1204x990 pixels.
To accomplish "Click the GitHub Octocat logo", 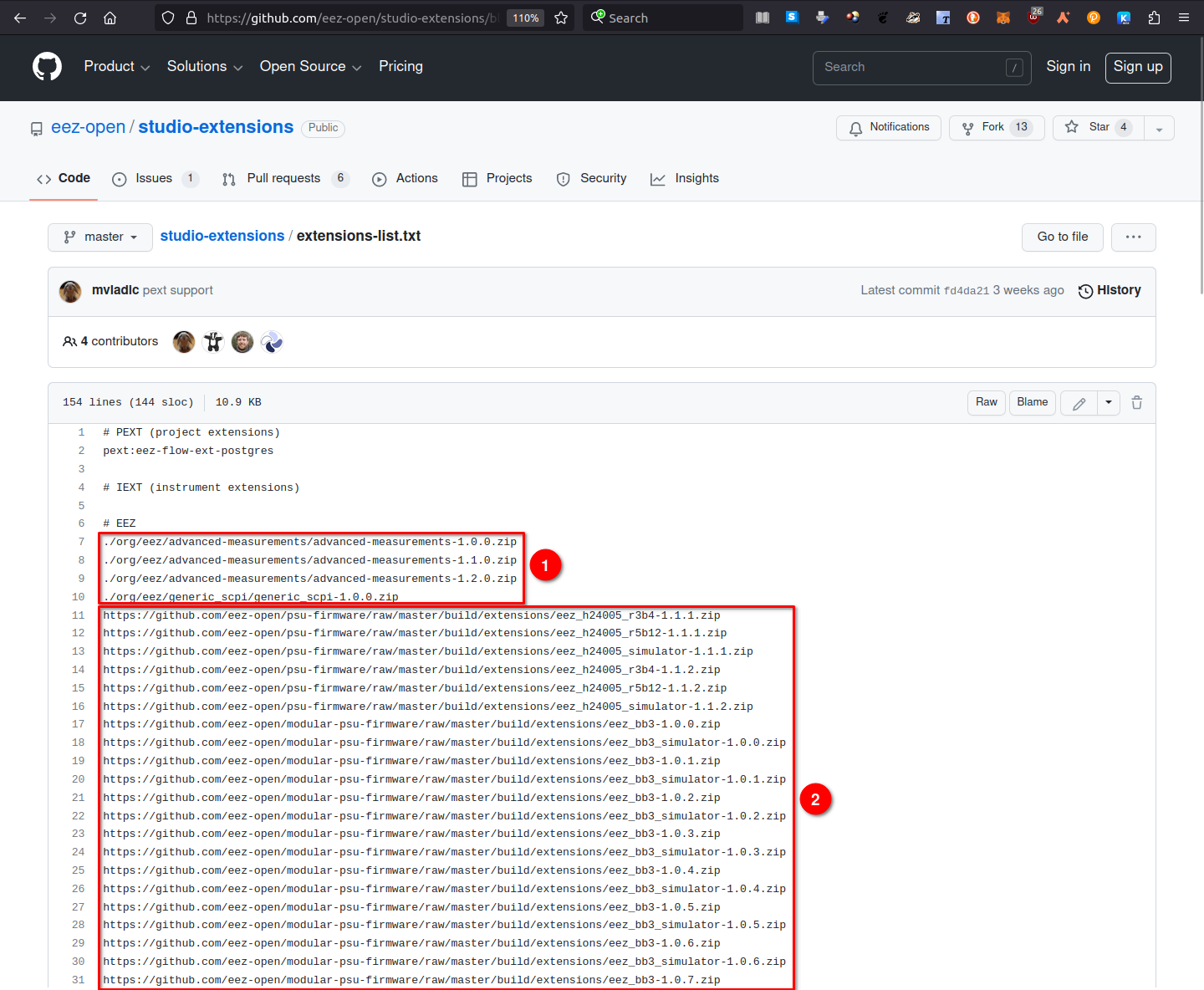I will (x=47, y=67).
